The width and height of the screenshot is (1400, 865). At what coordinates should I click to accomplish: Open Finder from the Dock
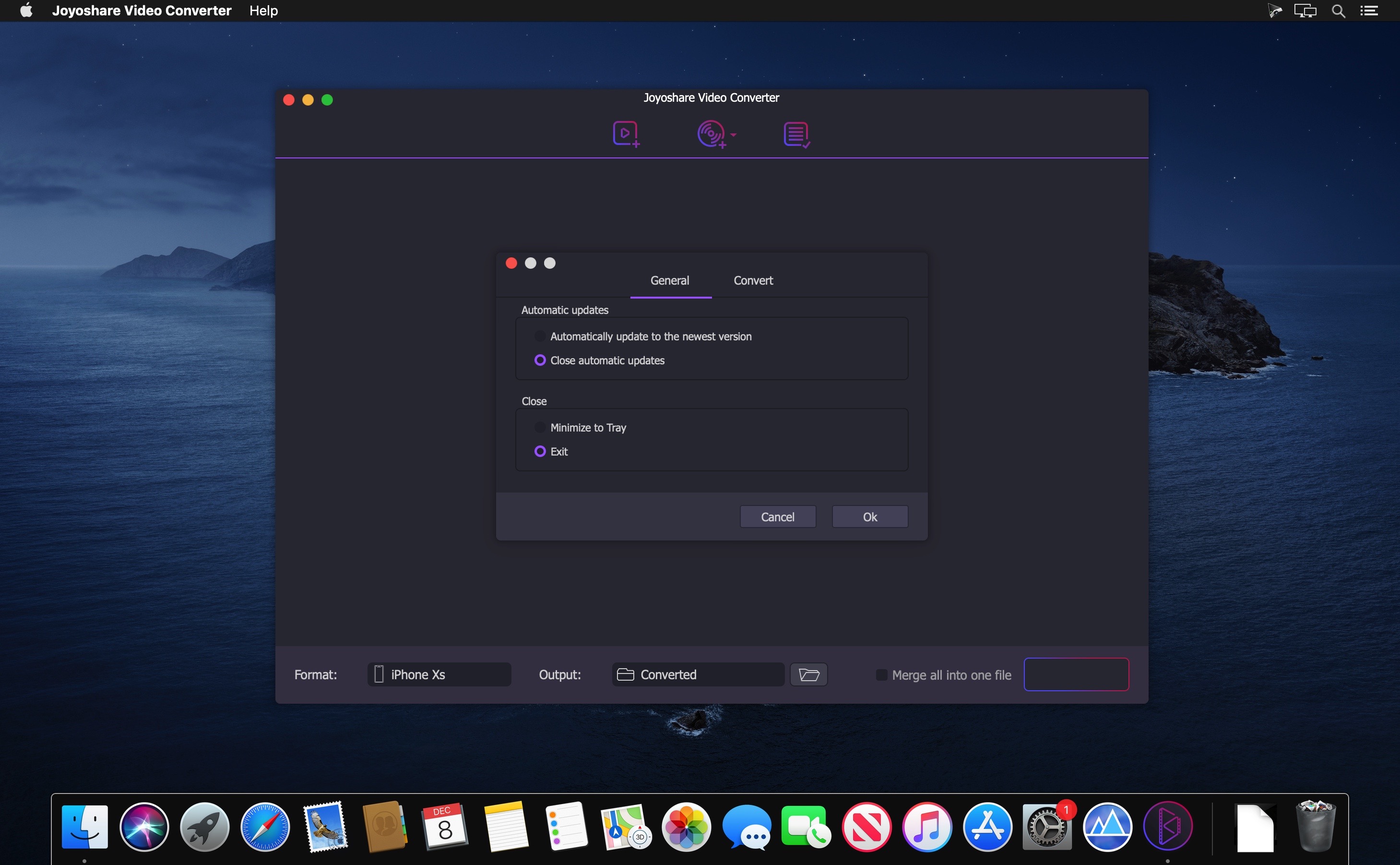coord(84,827)
